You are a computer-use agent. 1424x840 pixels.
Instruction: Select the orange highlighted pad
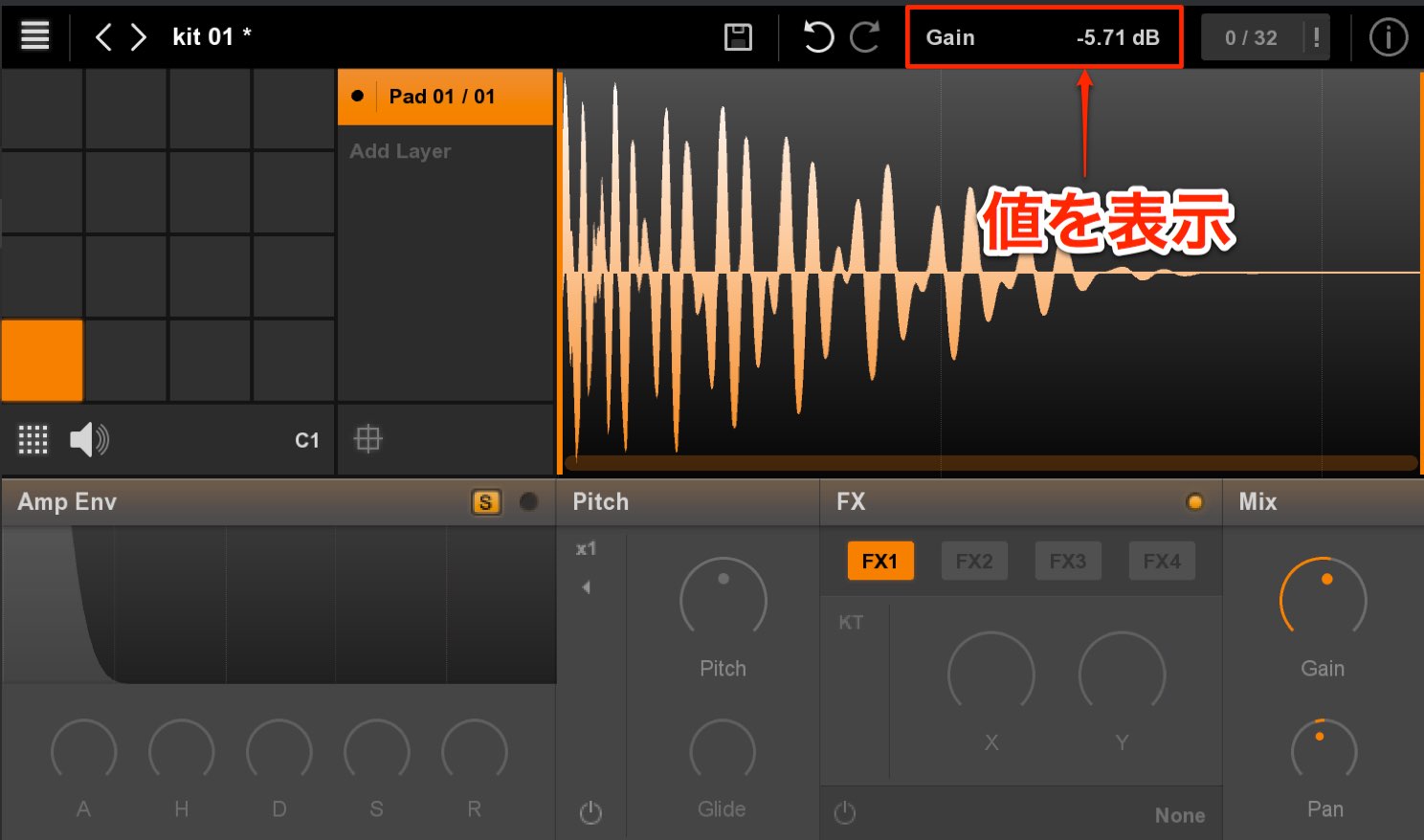pos(42,360)
